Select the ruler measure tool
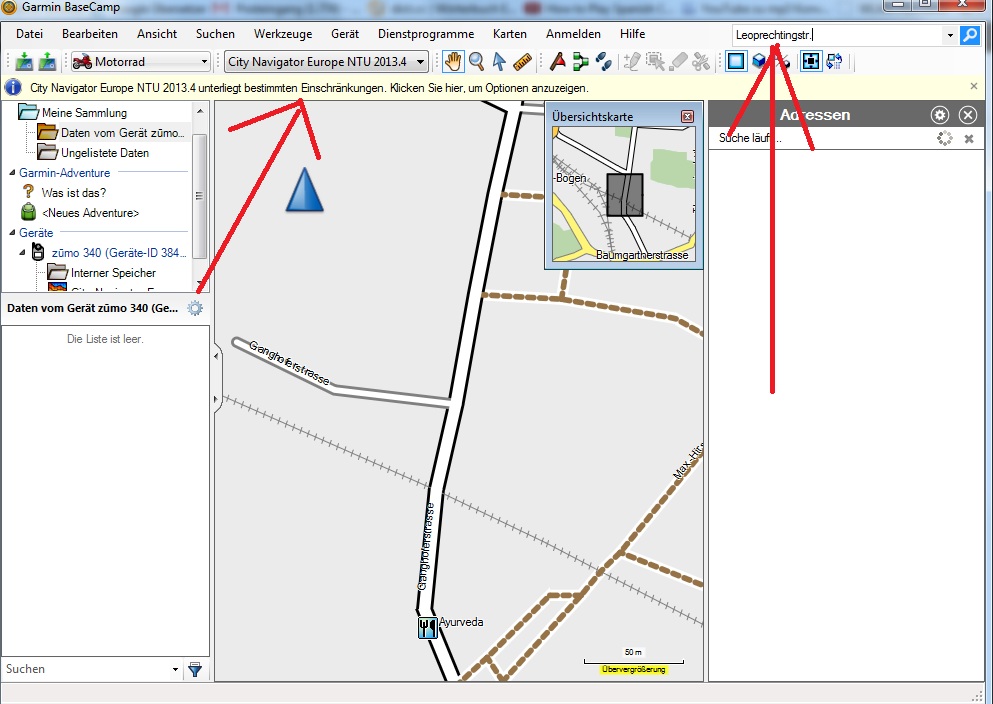 coord(523,61)
